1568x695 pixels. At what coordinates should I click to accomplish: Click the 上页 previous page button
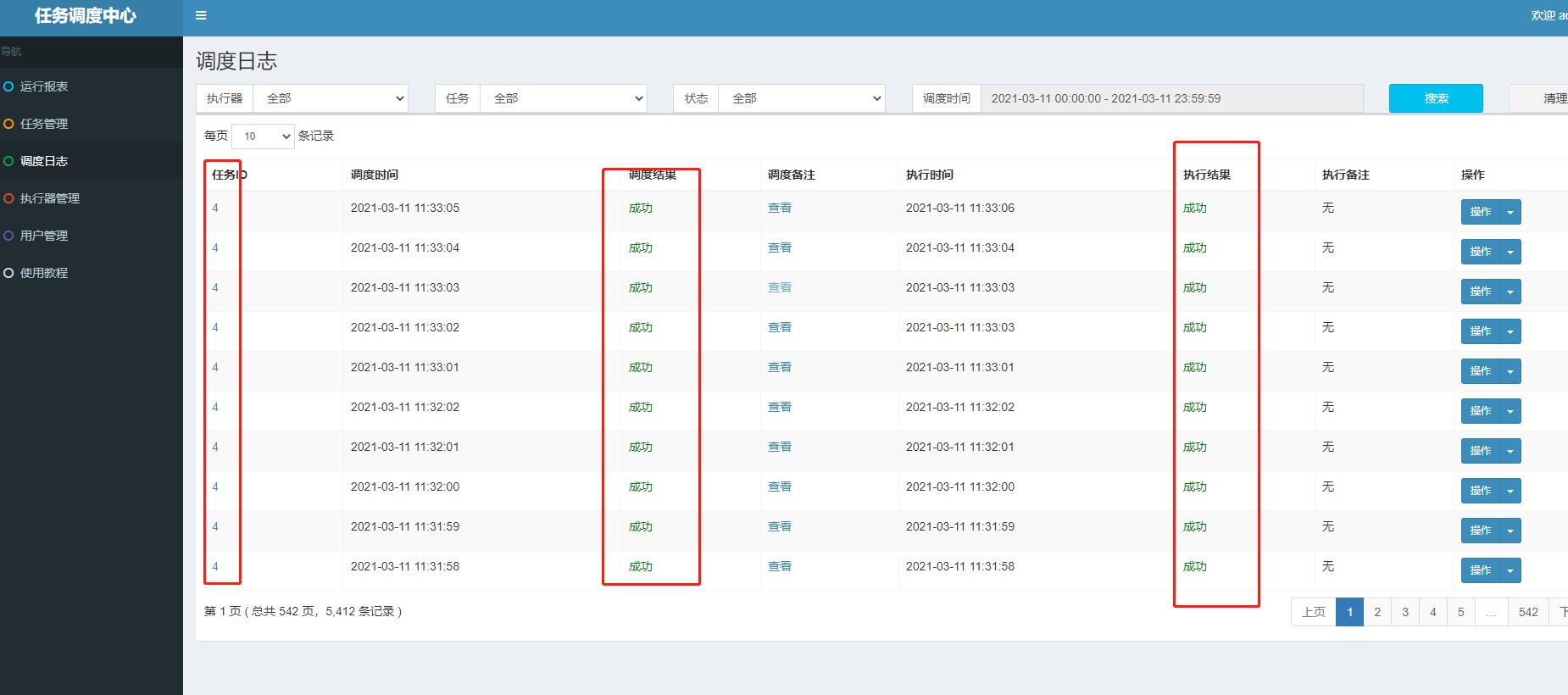click(x=1314, y=612)
